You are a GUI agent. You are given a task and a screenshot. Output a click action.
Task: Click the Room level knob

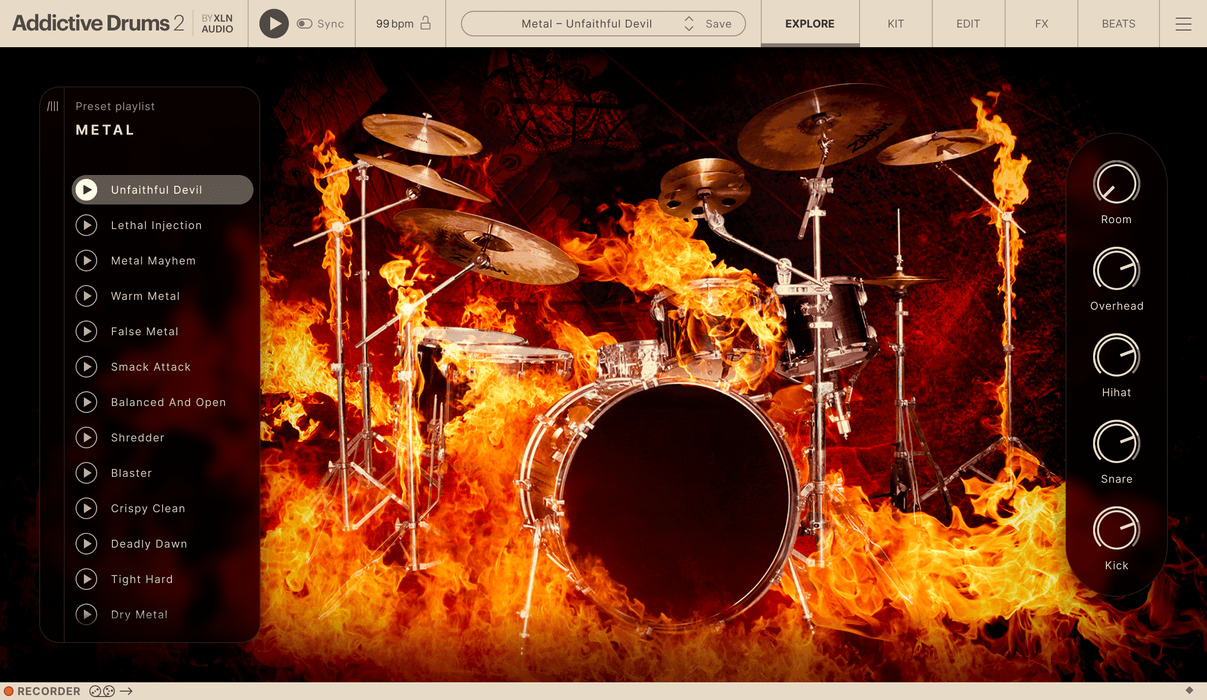point(1116,184)
